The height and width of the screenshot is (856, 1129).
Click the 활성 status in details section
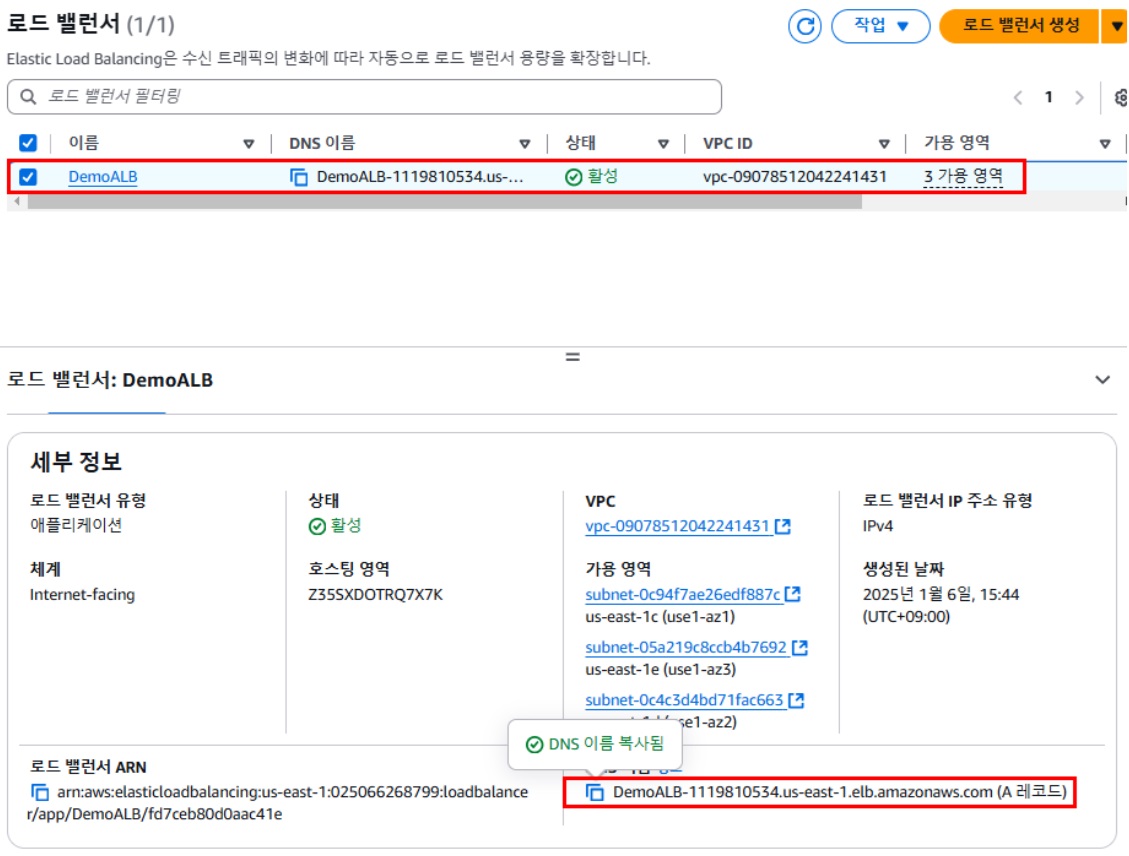click(x=335, y=526)
